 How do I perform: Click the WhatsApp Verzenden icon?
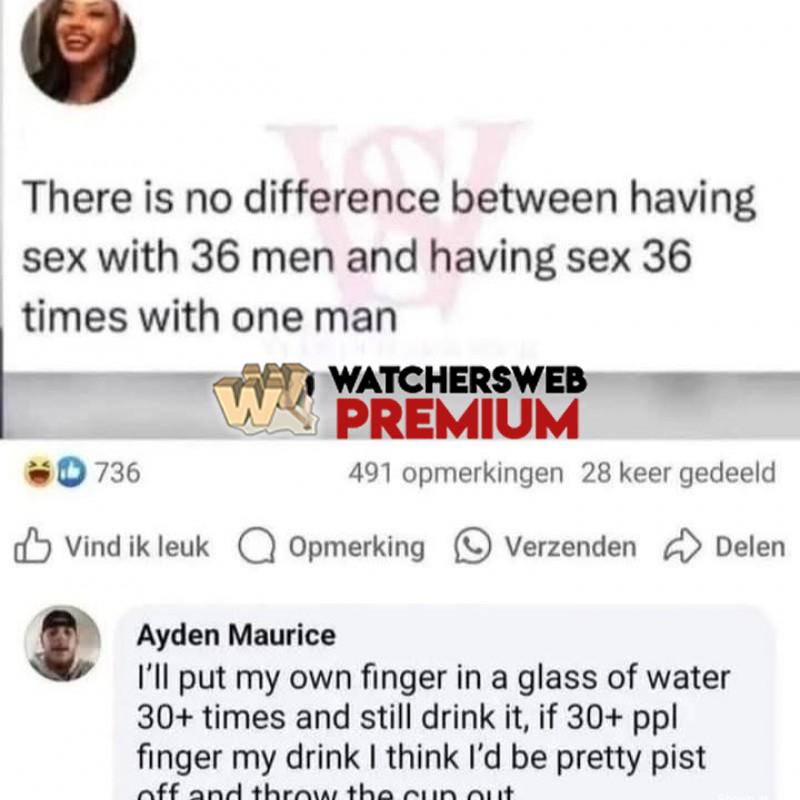pos(473,546)
